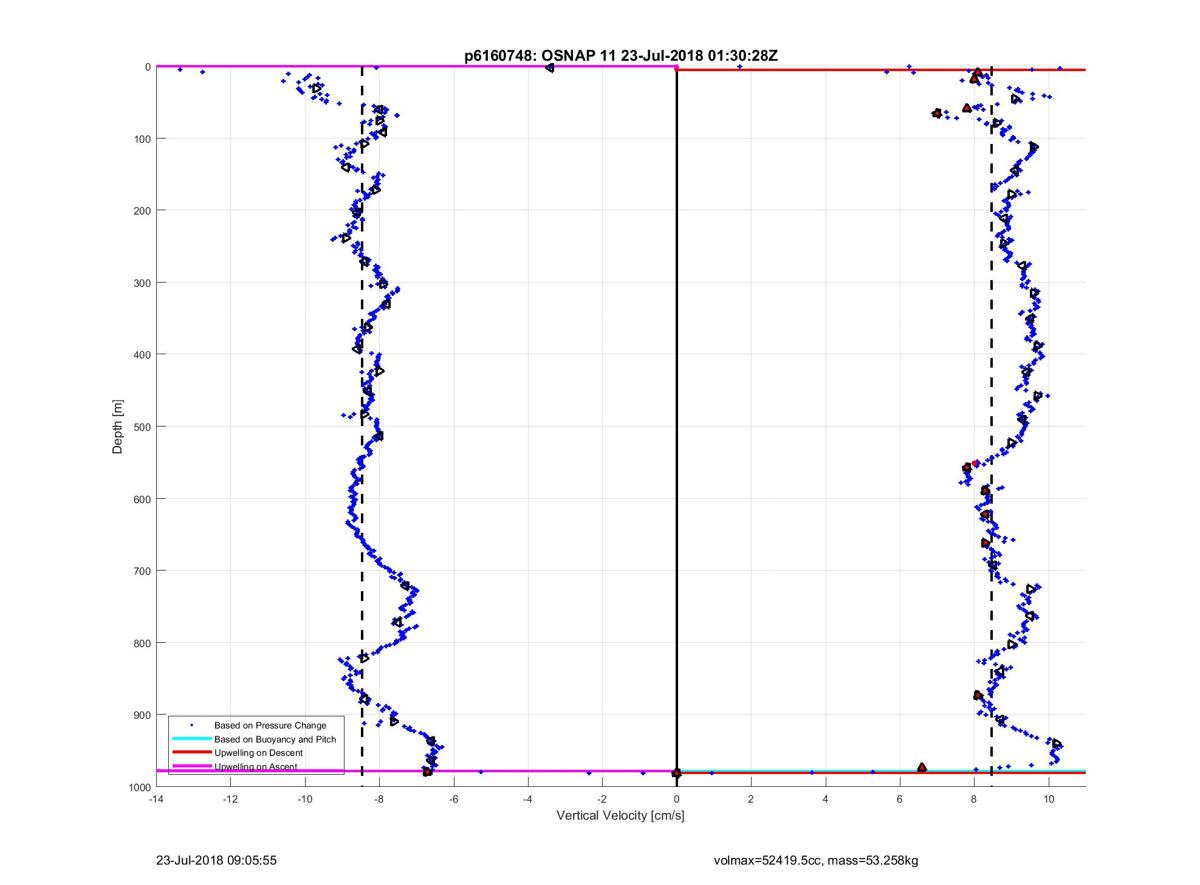
Task: Click the red line sample in legend
Action: tap(190, 753)
